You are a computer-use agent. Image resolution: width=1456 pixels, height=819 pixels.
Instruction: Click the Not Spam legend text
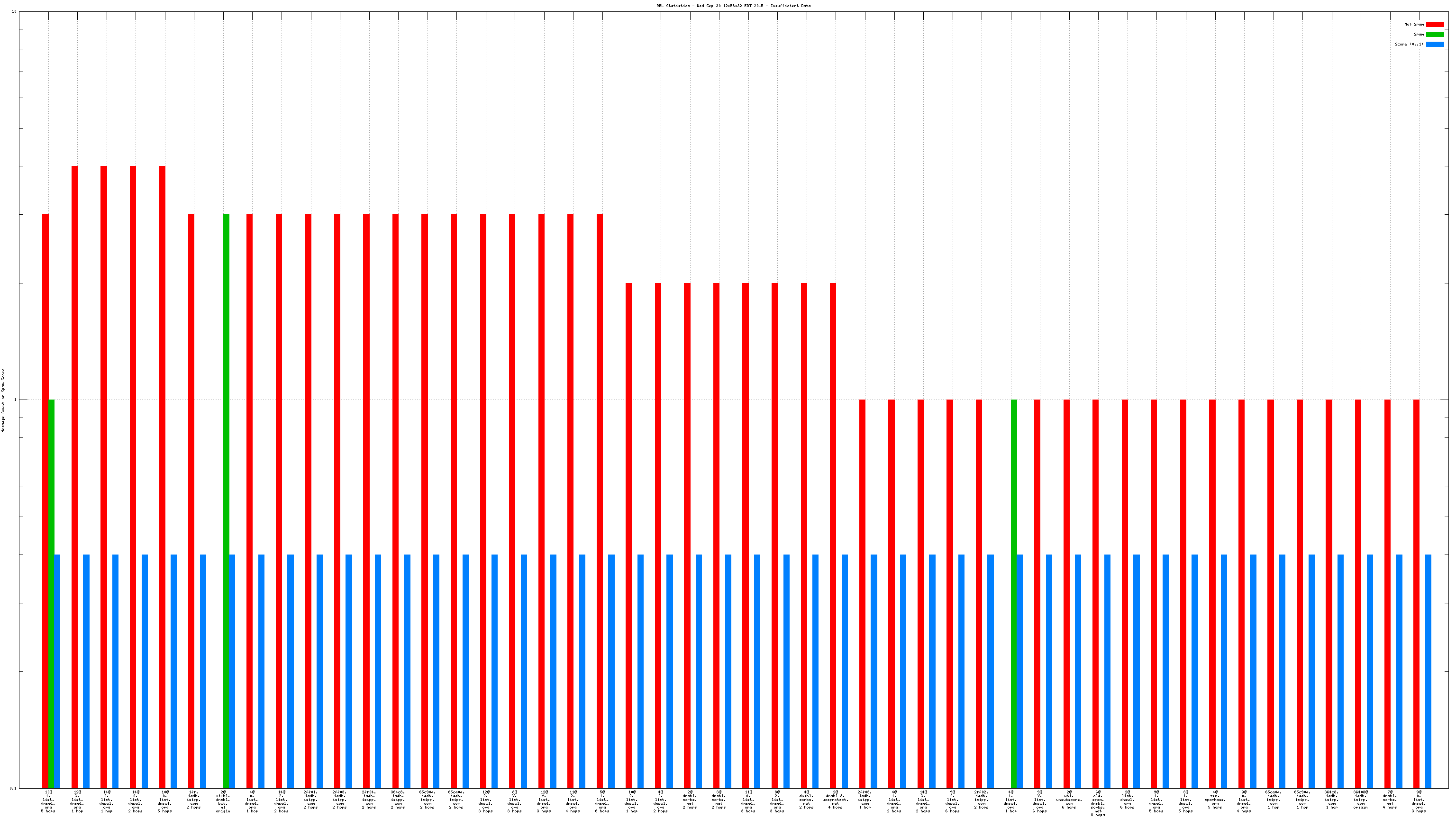(x=1414, y=24)
